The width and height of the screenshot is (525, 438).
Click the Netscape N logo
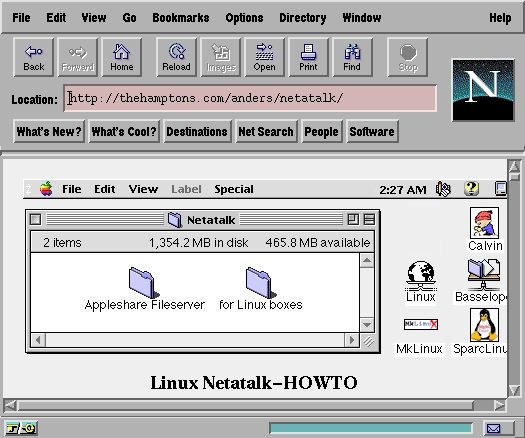[483, 90]
